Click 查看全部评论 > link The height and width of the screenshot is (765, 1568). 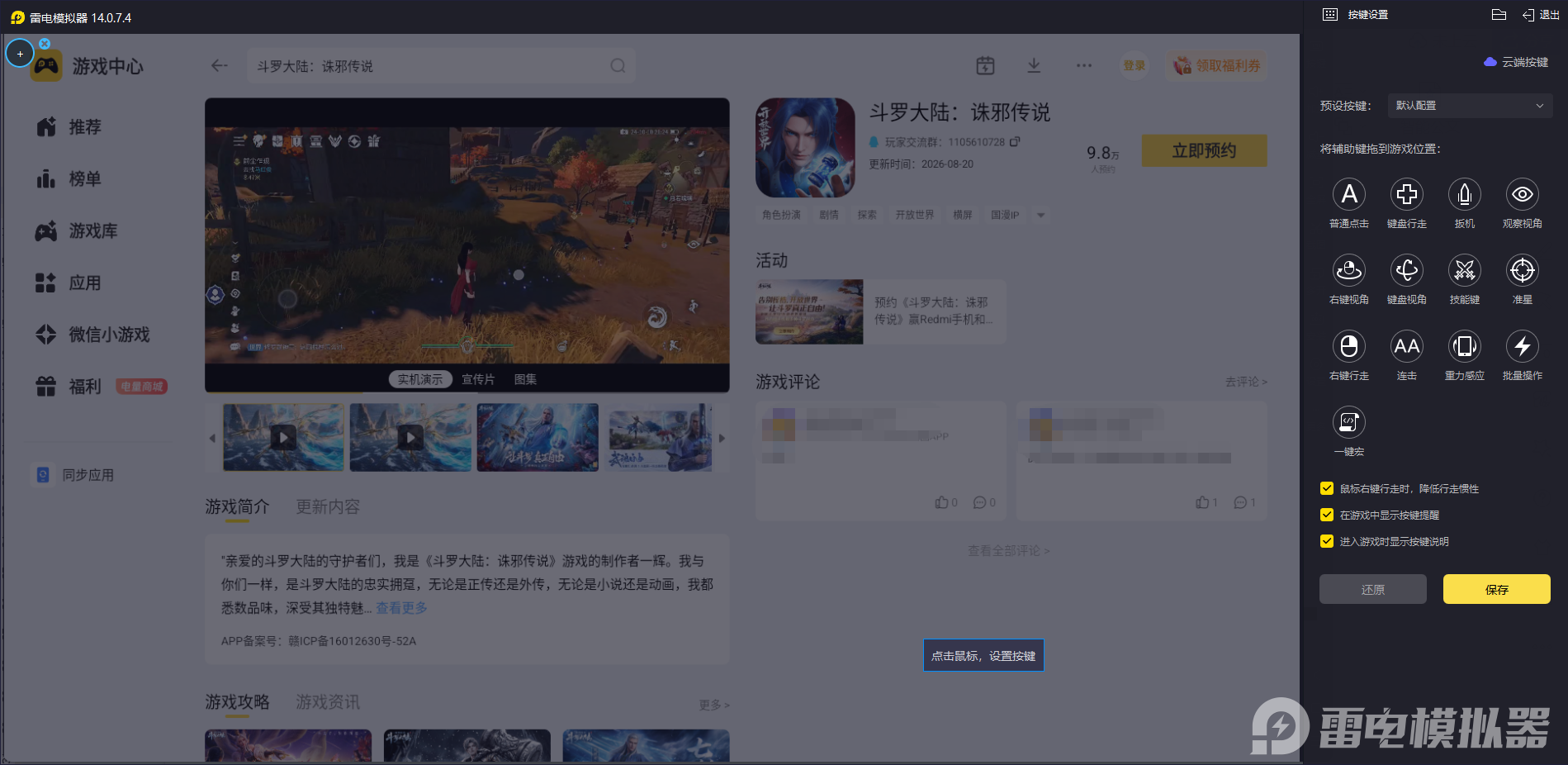coord(1008,550)
